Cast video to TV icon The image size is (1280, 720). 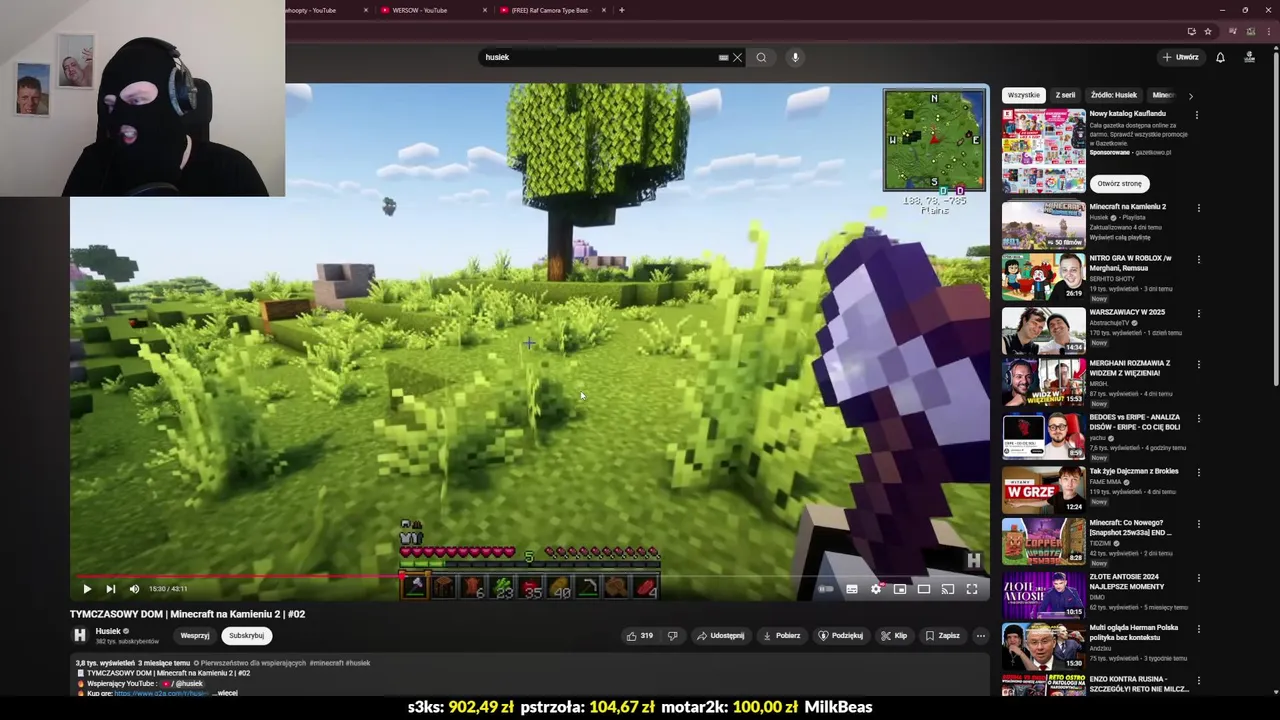pos(948,589)
